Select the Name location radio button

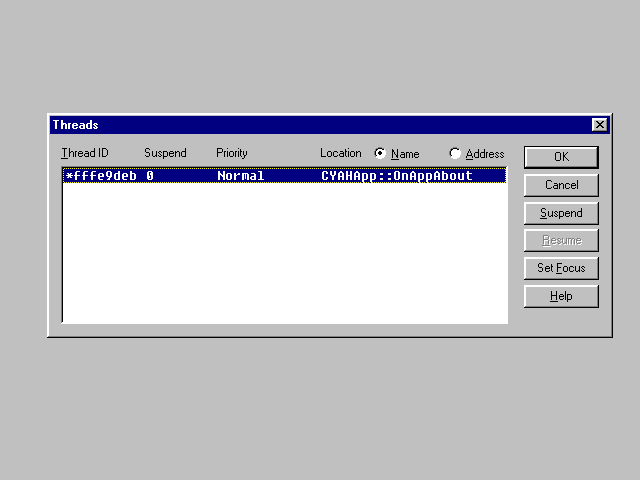point(381,153)
